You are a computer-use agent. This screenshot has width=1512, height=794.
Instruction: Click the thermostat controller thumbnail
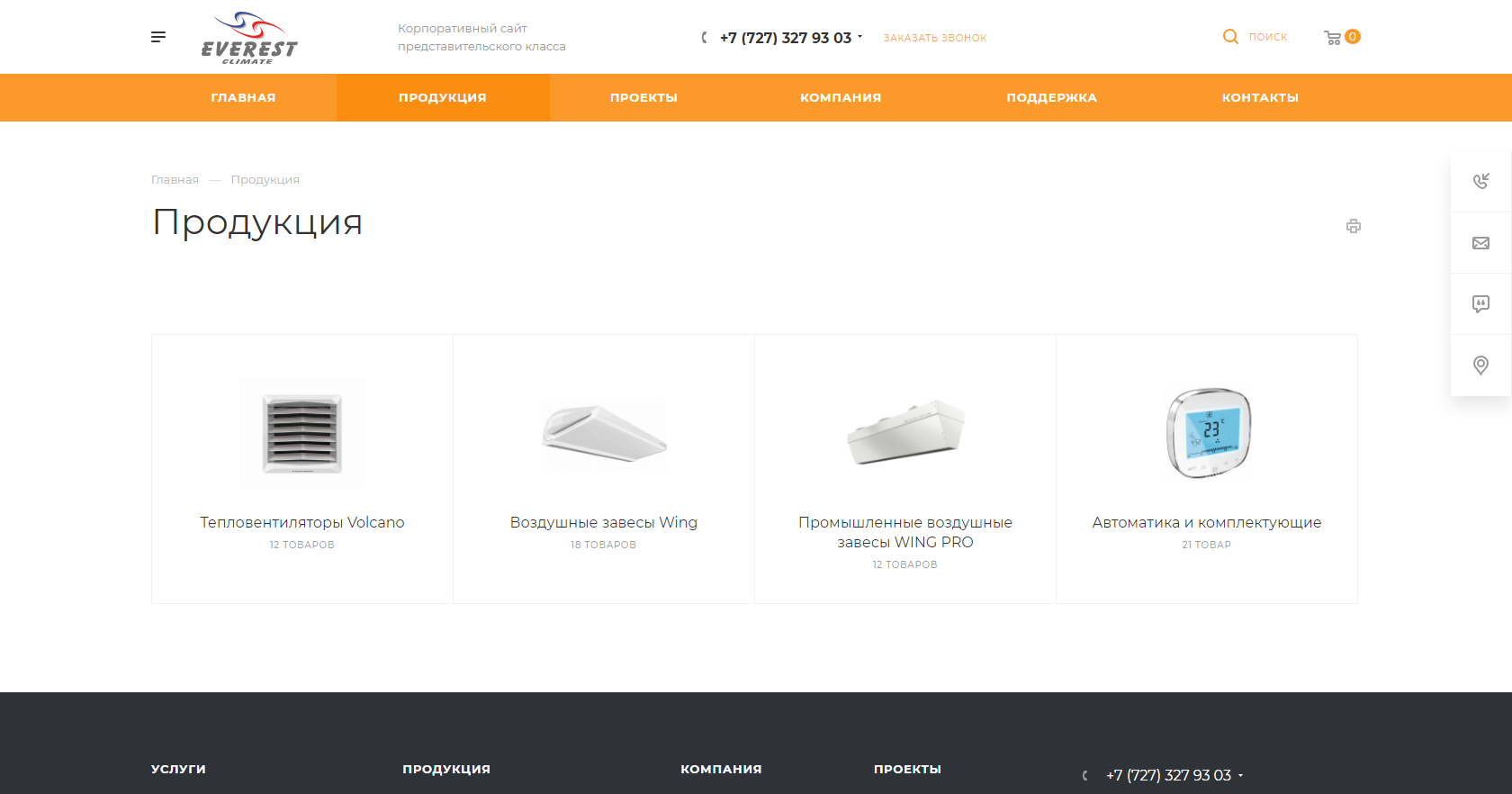point(1209,433)
